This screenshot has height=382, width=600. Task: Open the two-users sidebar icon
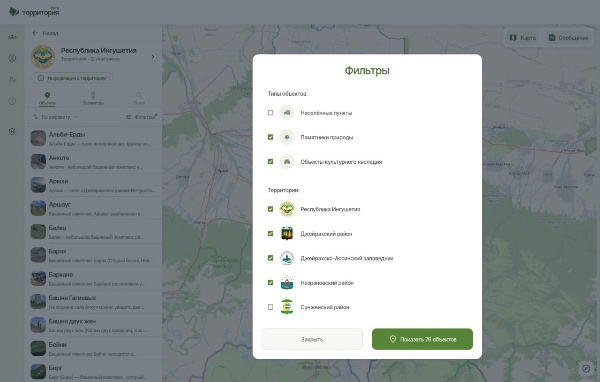pos(12,80)
